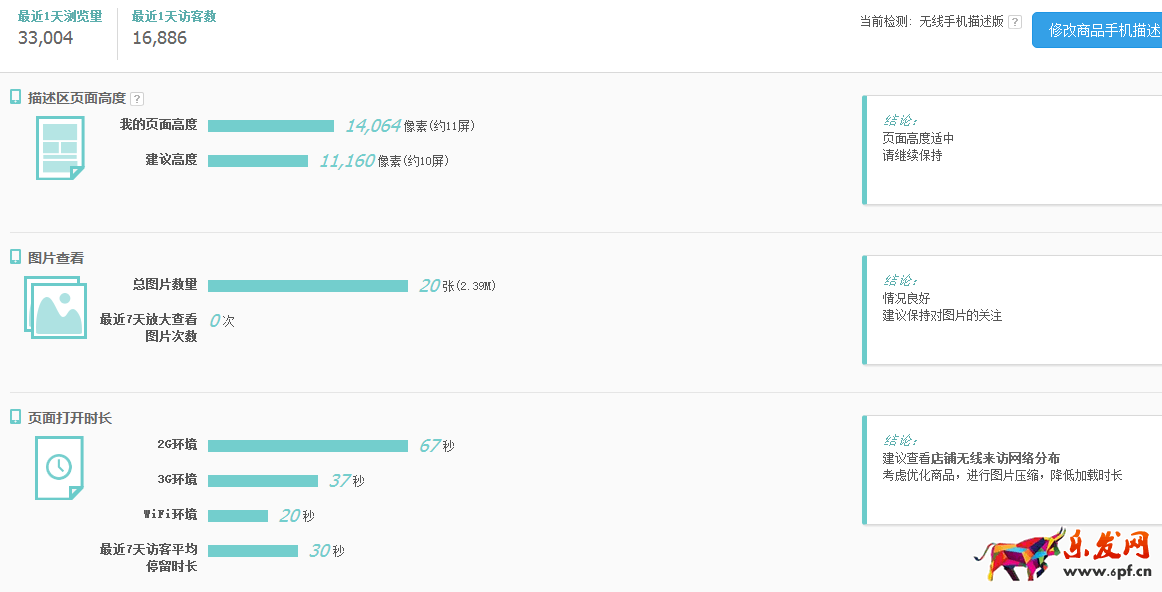
Task: Click phone icon beside 图片查看 heading
Action: click(x=16, y=257)
